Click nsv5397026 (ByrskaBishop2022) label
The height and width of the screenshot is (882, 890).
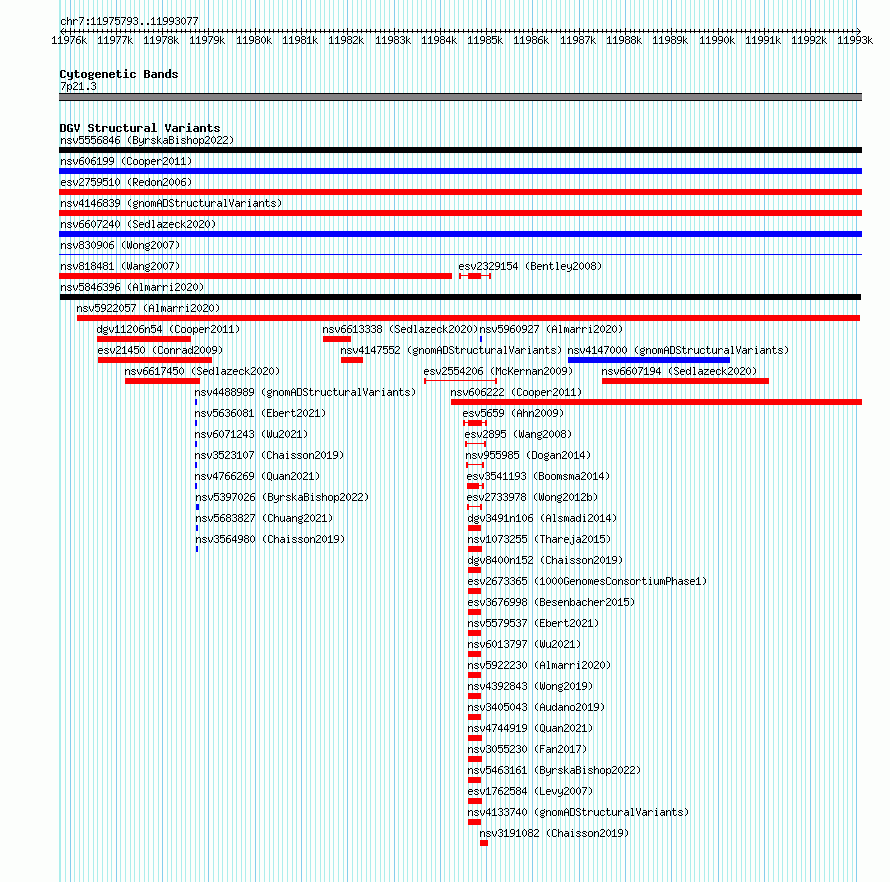282,497
